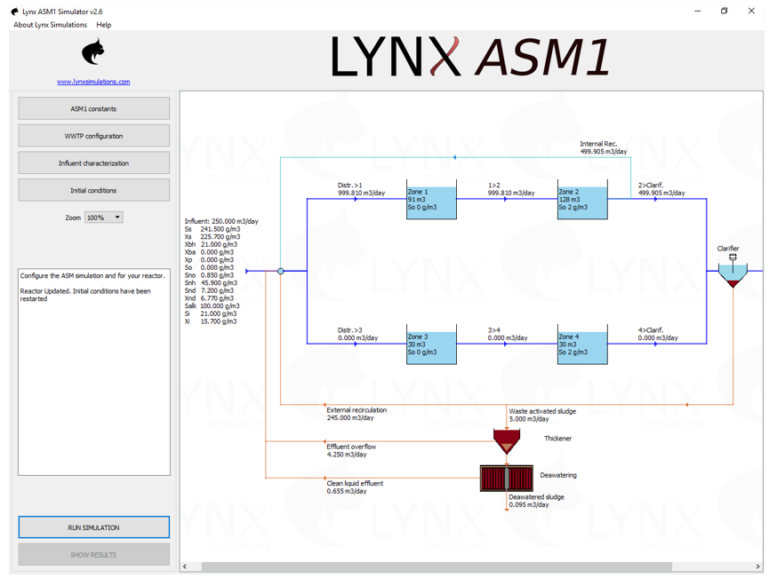
Task: Click the scrollbar right arrow
Action: [758, 566]
